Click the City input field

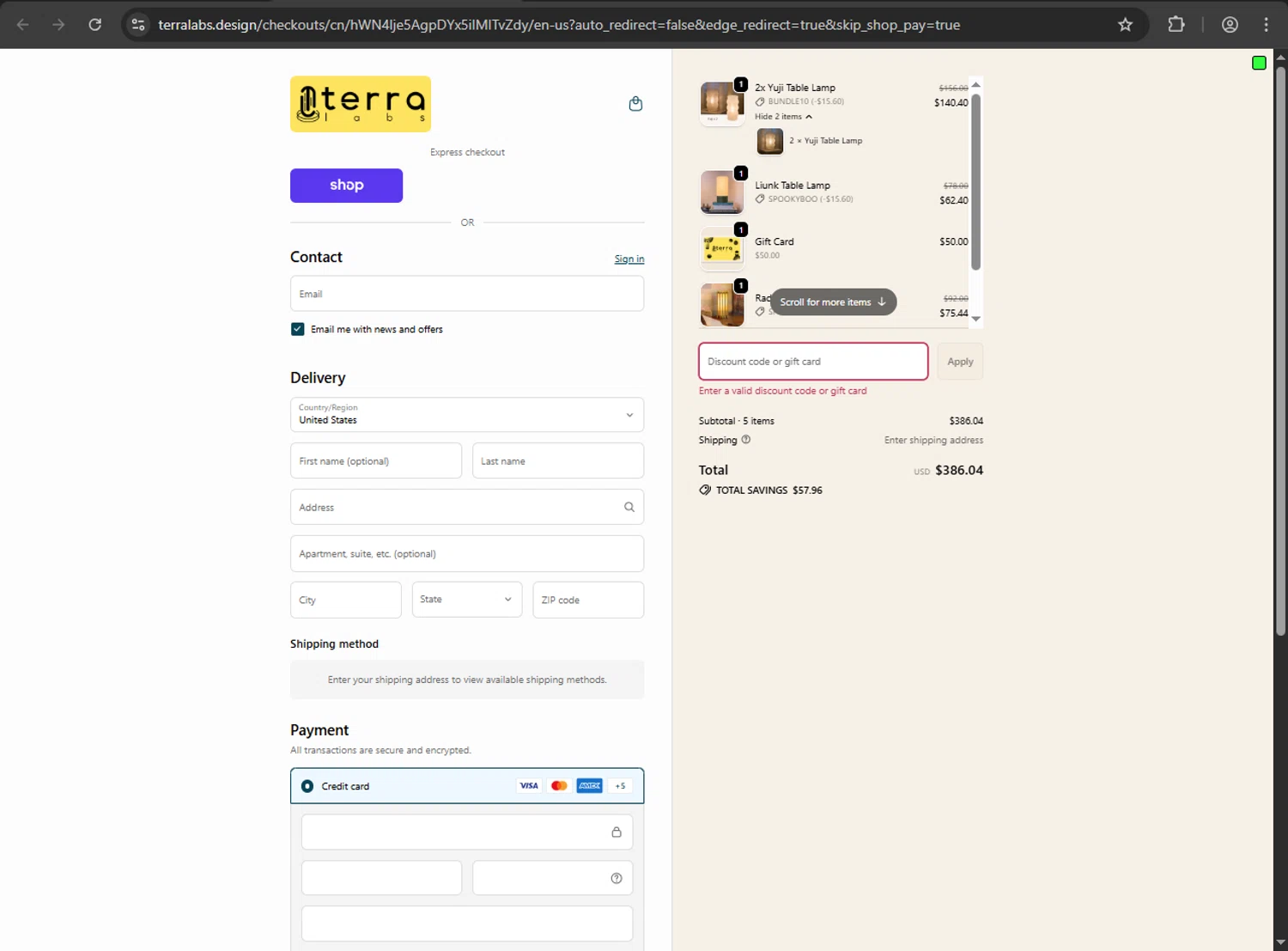coord(346,600)
